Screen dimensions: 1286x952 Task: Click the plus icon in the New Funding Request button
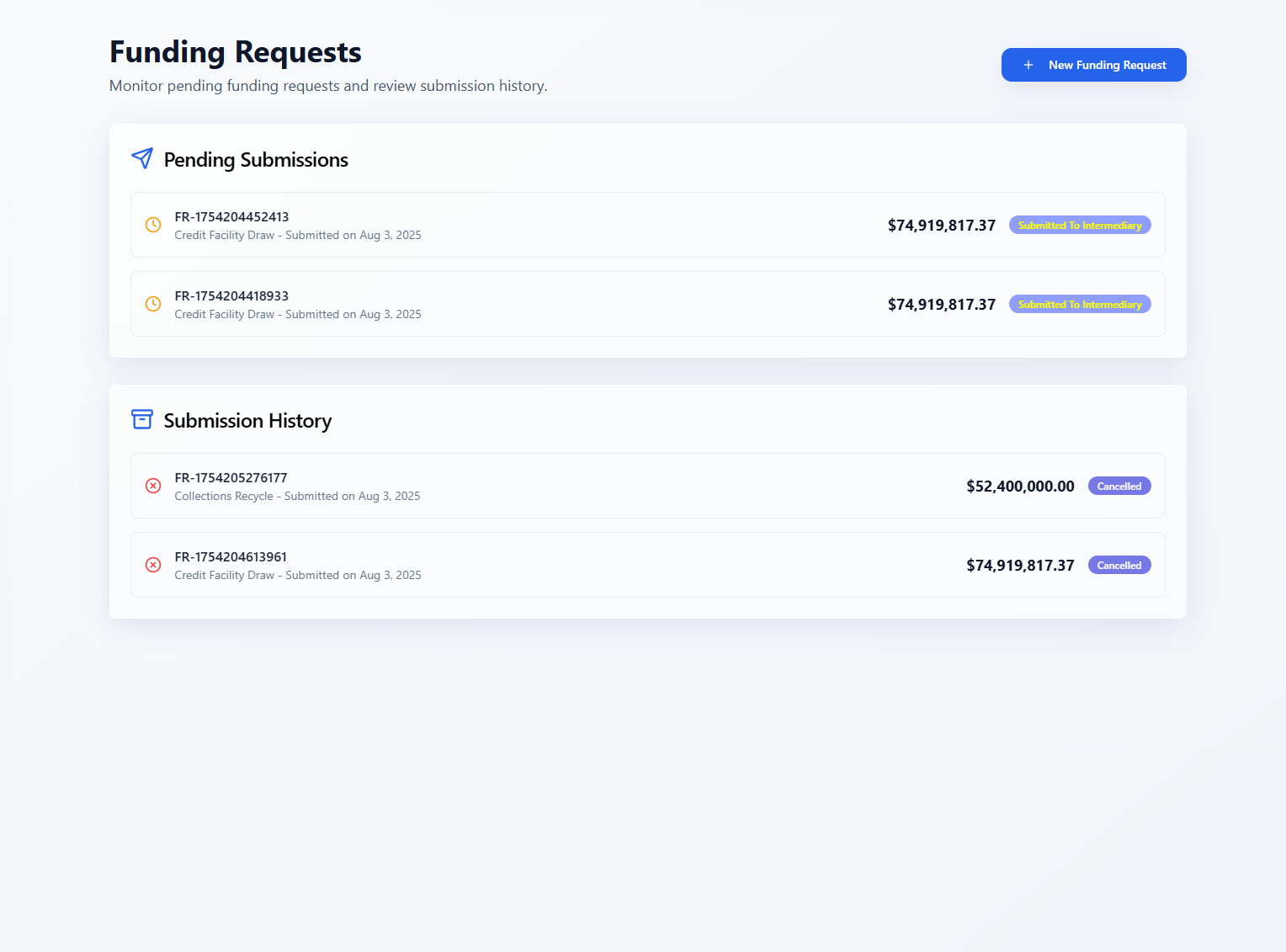coord(1028,65)
